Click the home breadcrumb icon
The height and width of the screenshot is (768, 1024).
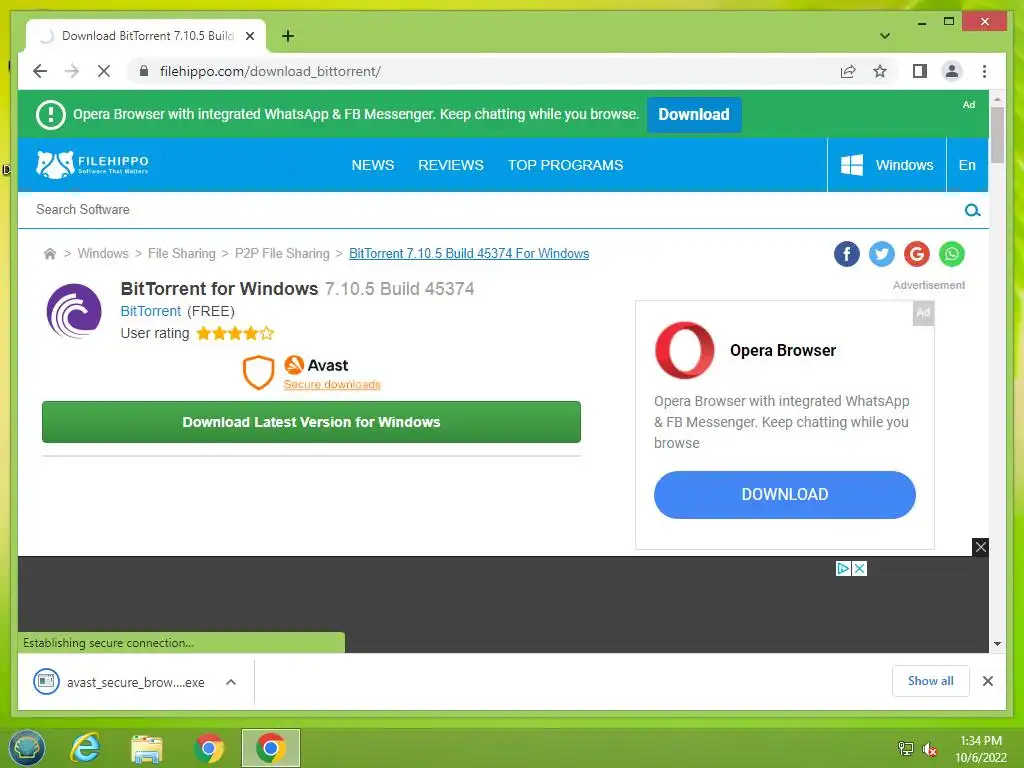[x=50, y=253]
